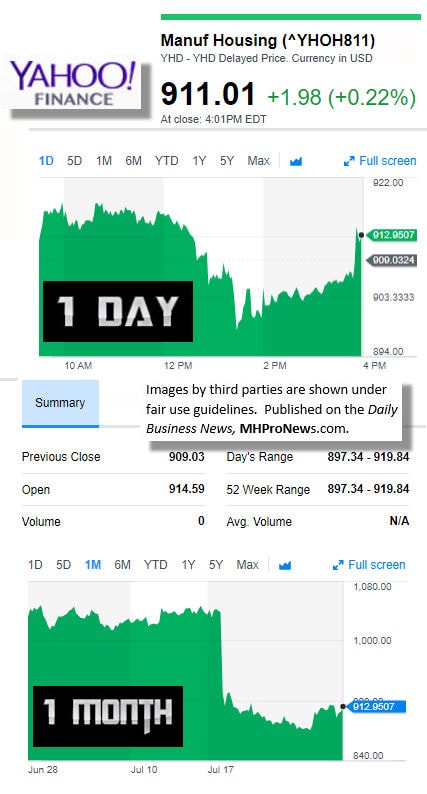The image size is (427, 794).
Task: Click blue 912.9507 label on monthly chart
Action: click(x=376, y=706)
